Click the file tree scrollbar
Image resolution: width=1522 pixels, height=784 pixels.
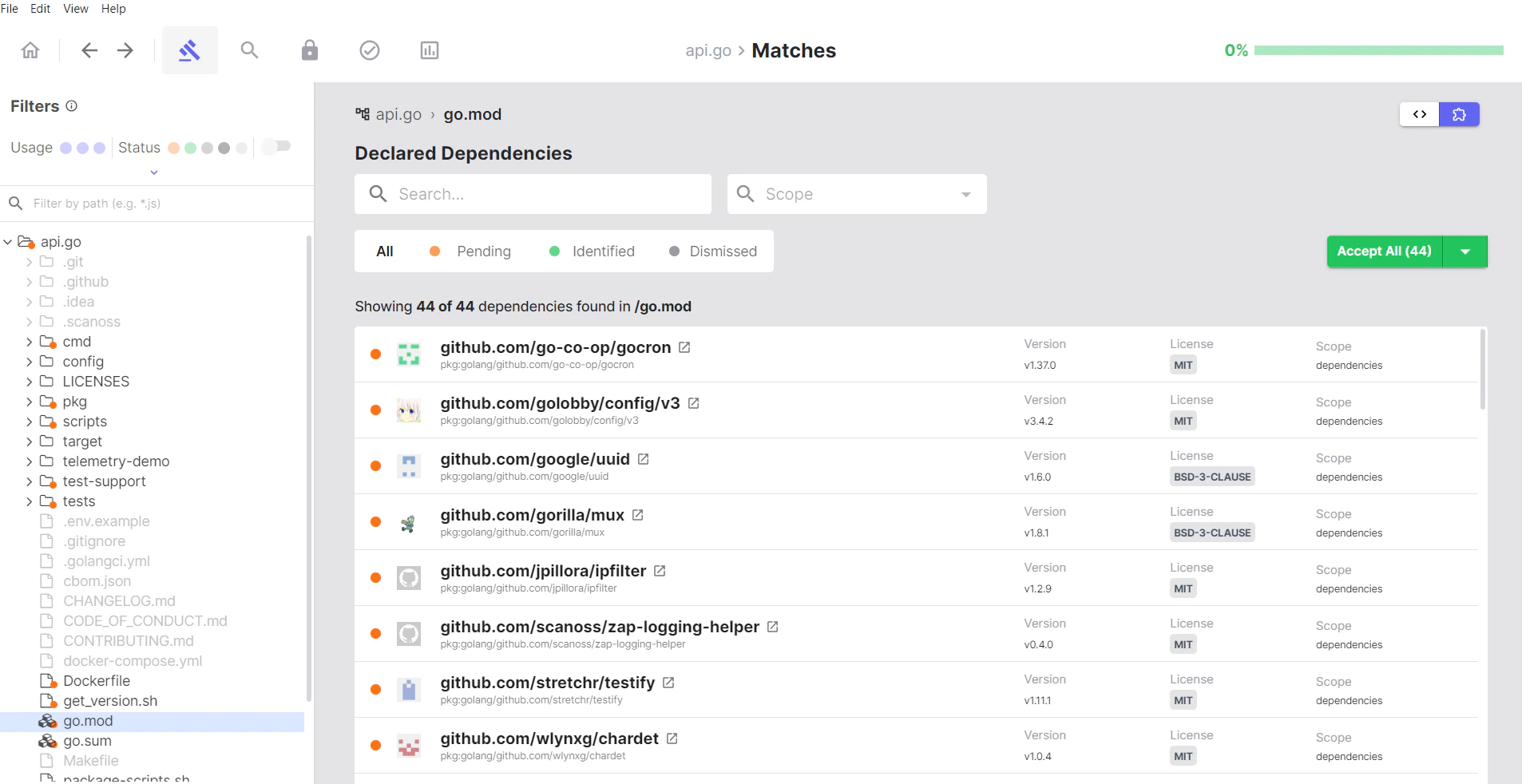tap(308, 469)
